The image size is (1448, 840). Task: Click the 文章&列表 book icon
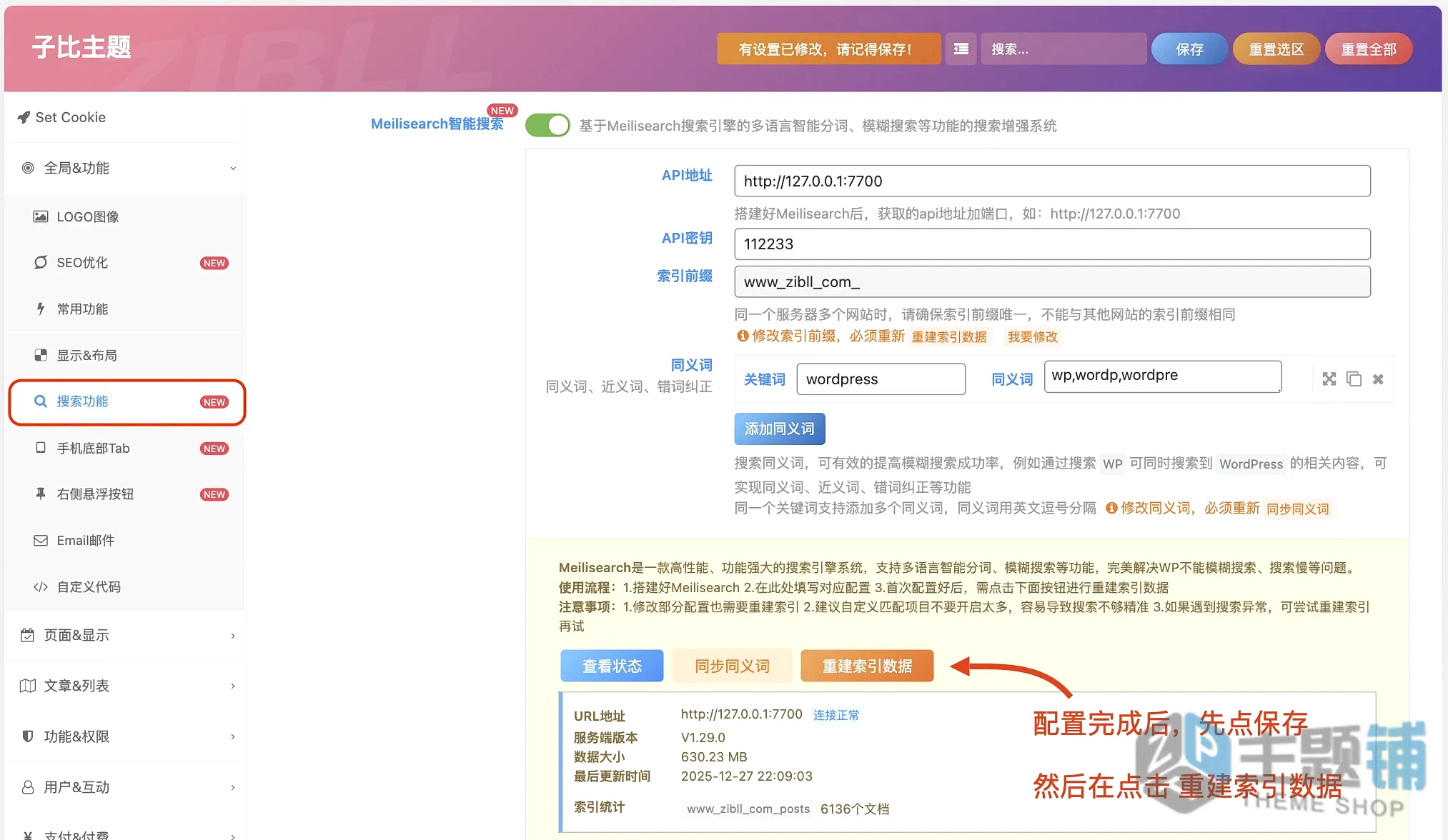click(x=27, y=686)
